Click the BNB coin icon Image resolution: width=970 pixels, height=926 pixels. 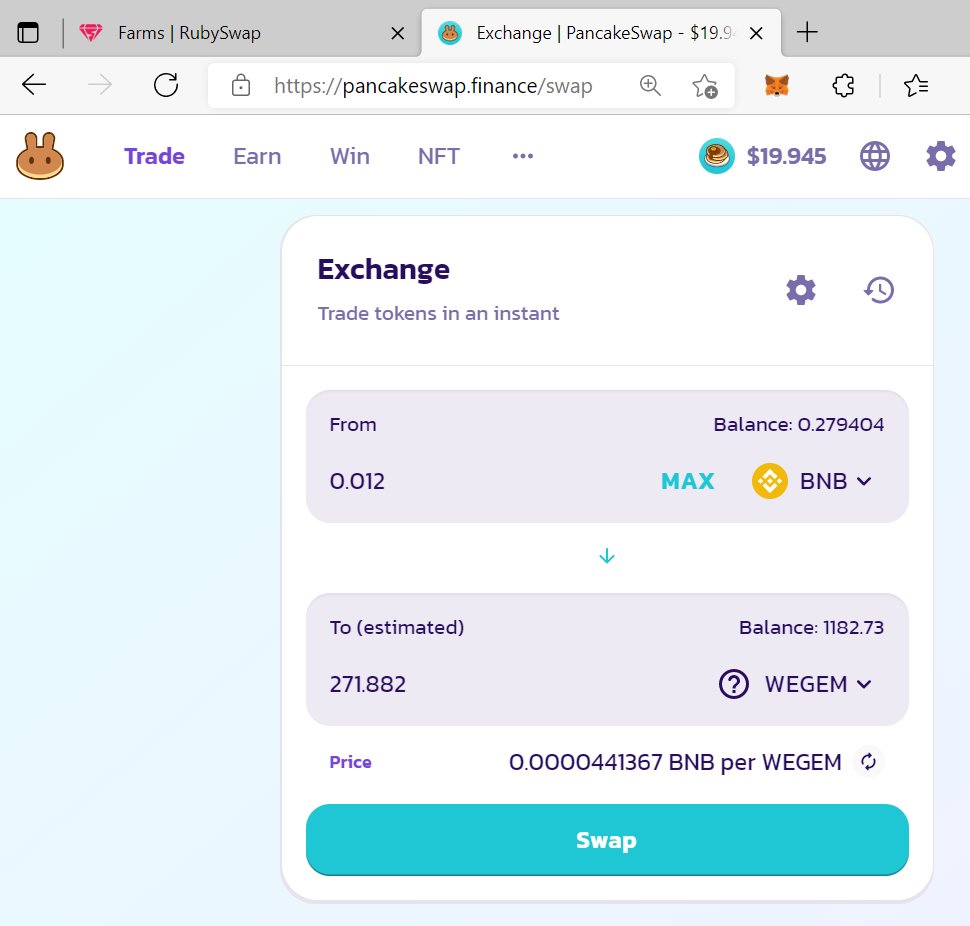(770, 481)
